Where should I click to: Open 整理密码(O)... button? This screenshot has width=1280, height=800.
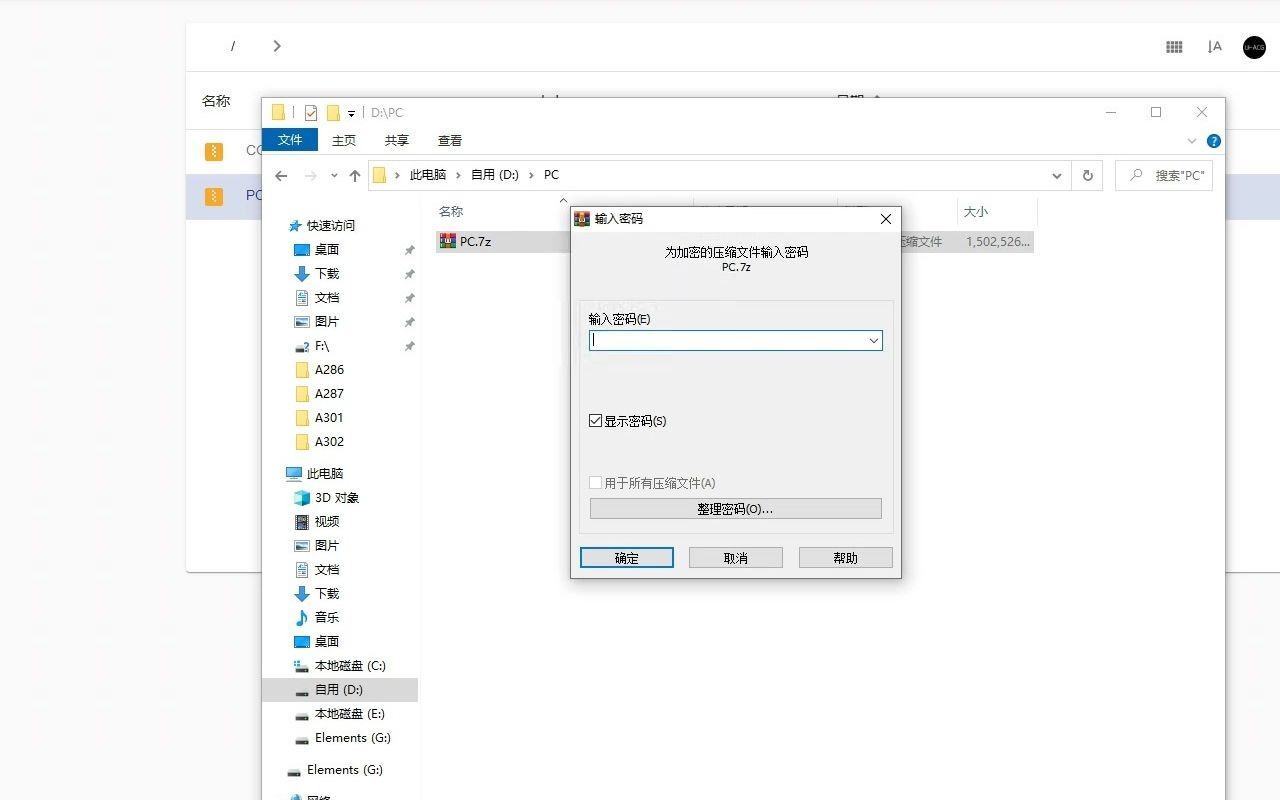click(736, 509)
